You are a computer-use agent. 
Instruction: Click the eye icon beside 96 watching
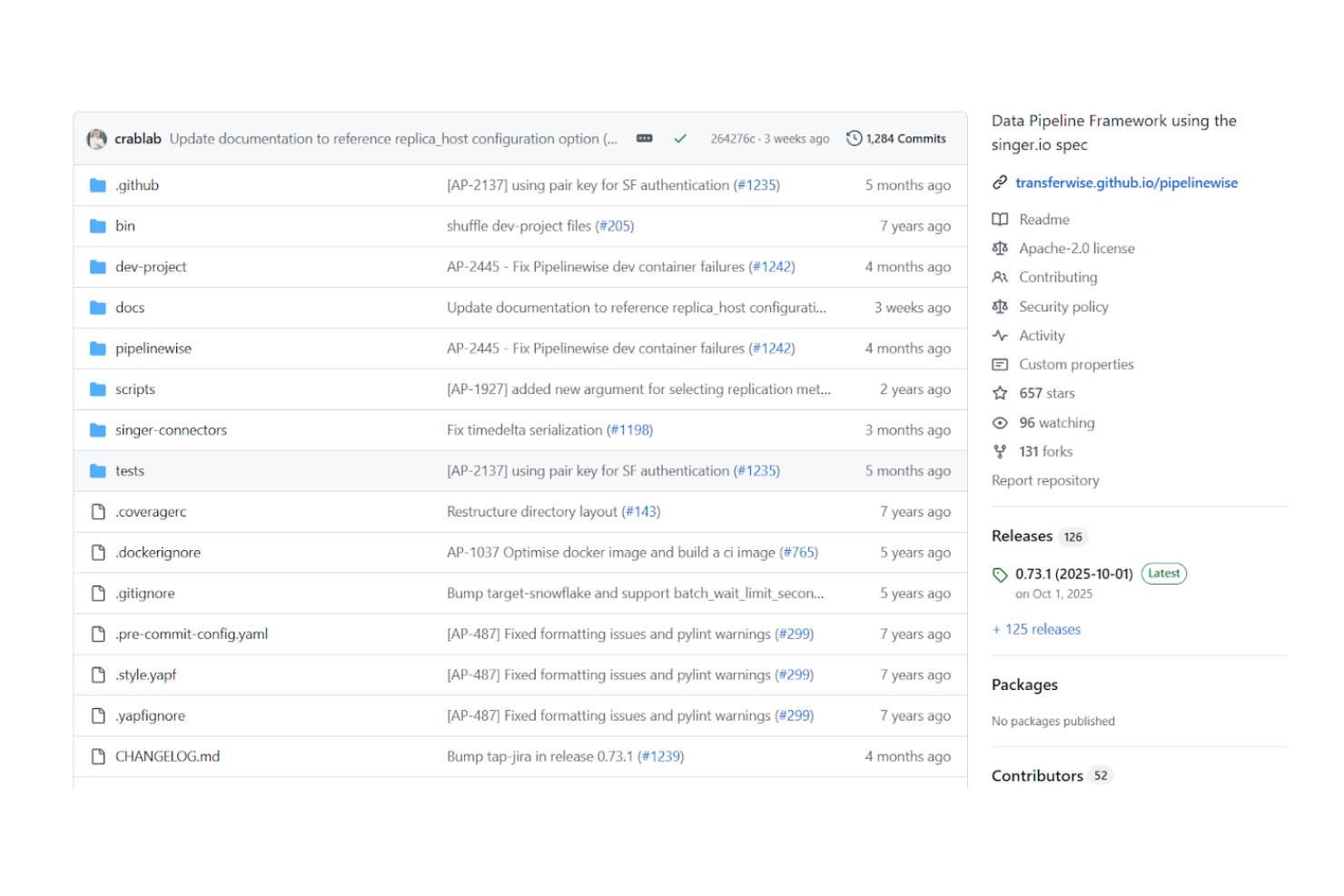click(1000, 422)
